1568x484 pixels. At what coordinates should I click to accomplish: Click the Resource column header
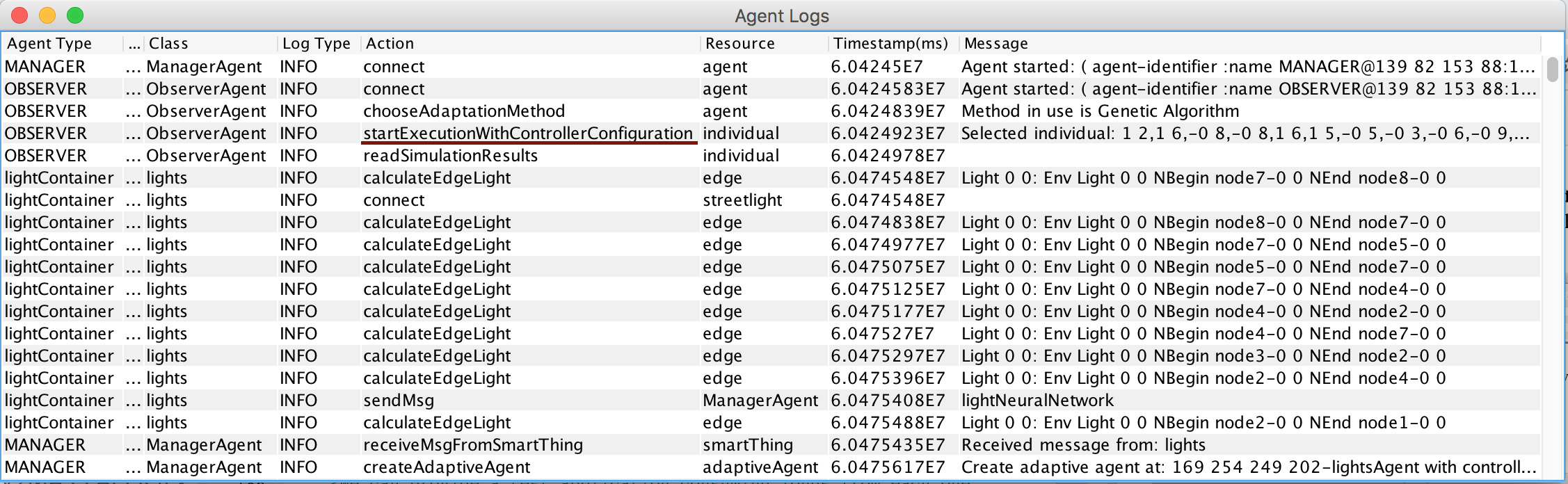739,43
